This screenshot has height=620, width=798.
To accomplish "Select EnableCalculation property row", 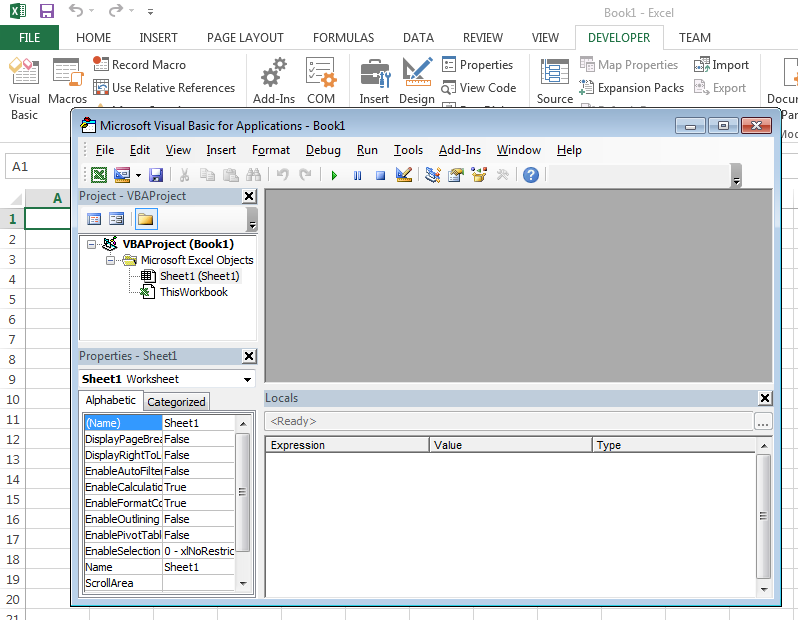I will [x=159, y=487].
